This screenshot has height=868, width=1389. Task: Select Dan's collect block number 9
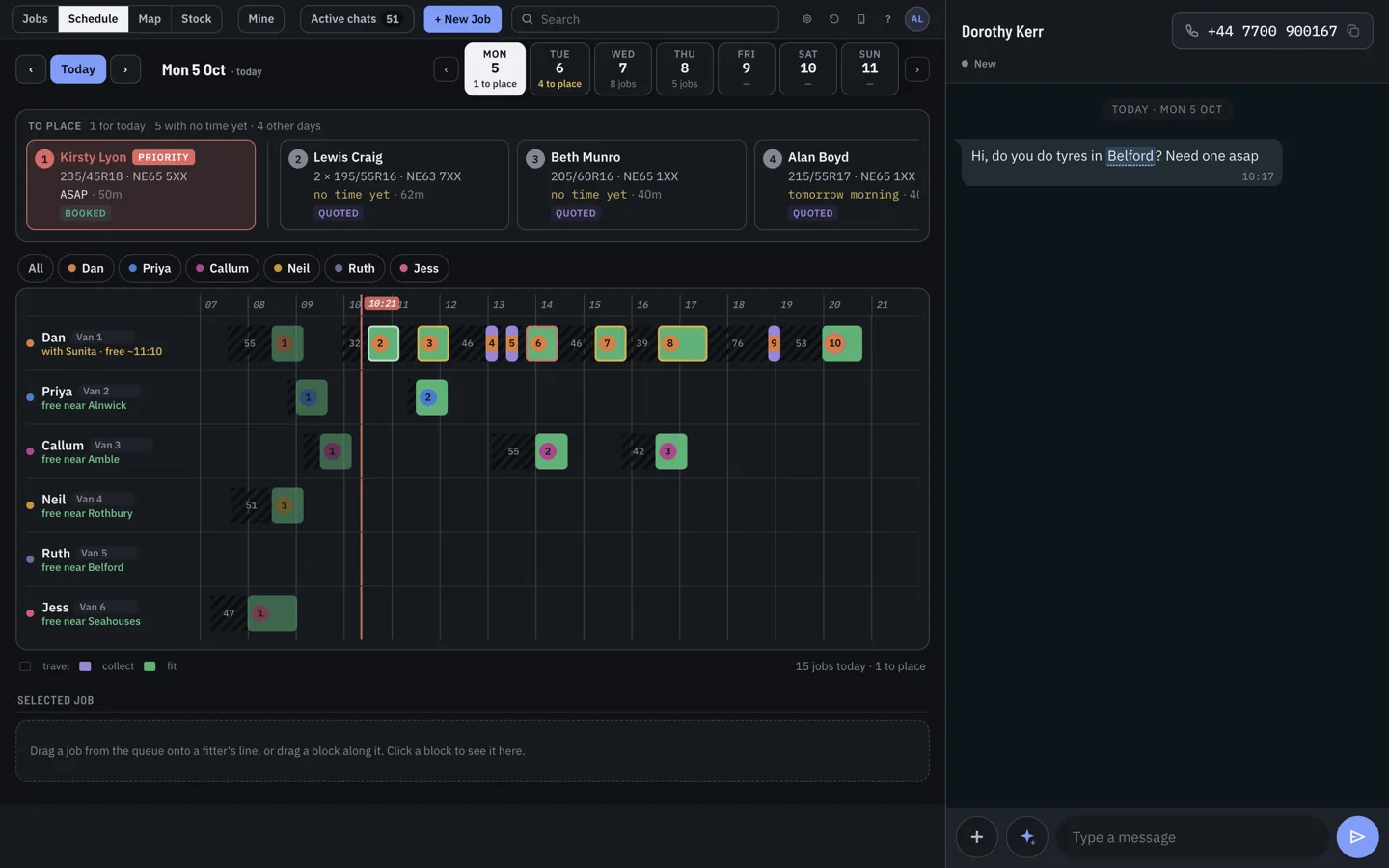pyautogui.click(x=774, y=343)
